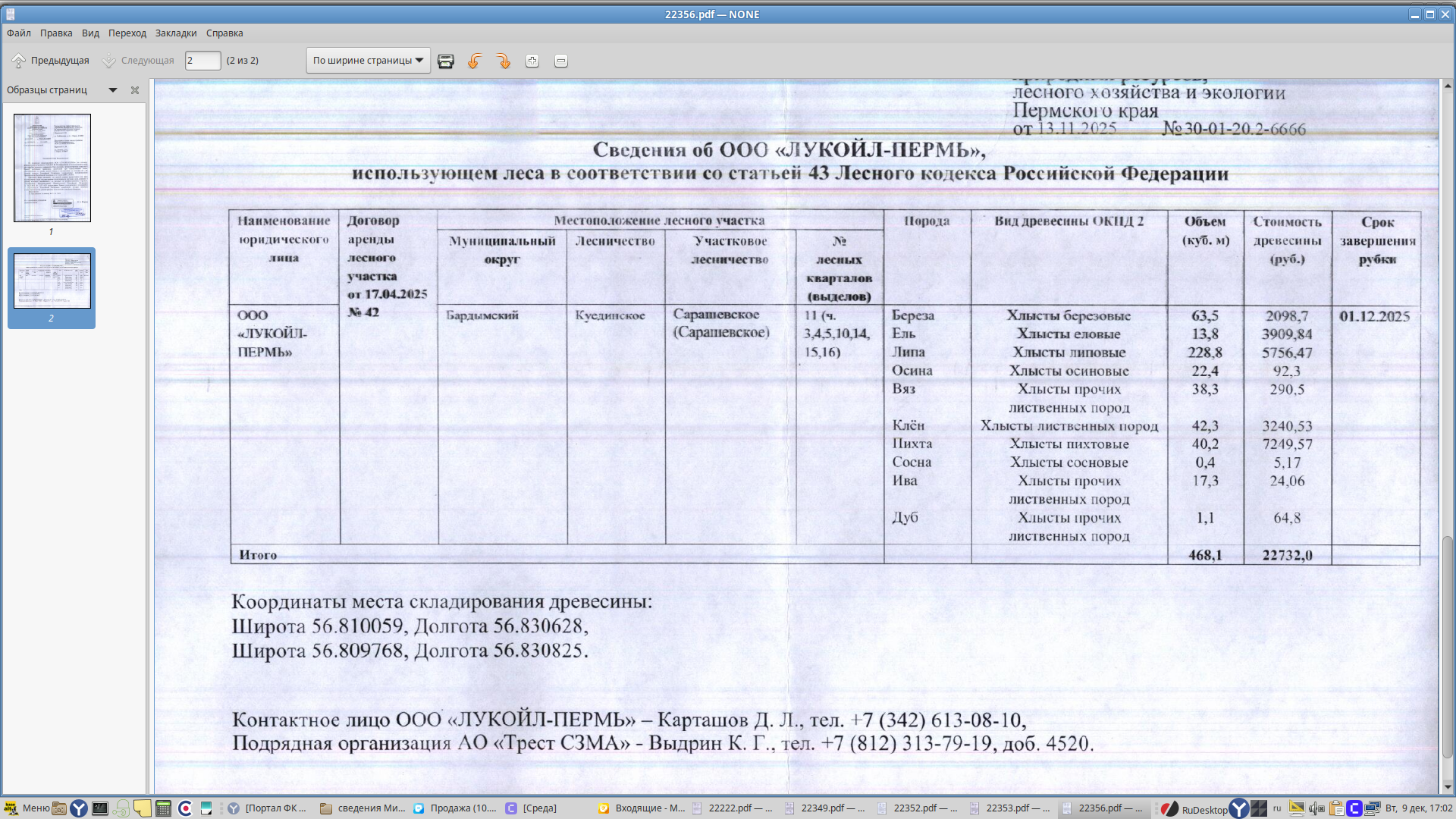This screenshot has height=819, width=1456.
Task: Select page 1 thumbnail
Action: 52,168
